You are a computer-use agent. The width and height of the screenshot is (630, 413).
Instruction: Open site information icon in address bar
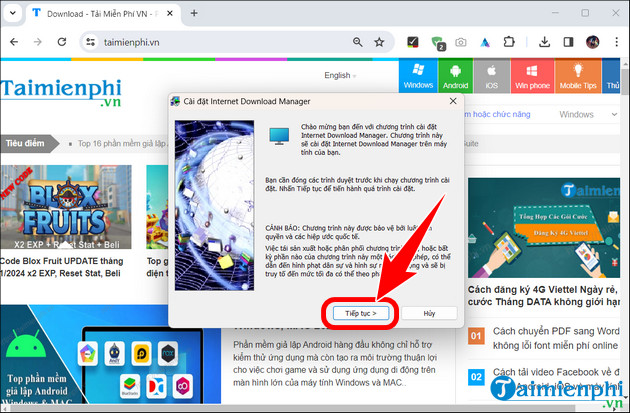[x=91, y=42]
